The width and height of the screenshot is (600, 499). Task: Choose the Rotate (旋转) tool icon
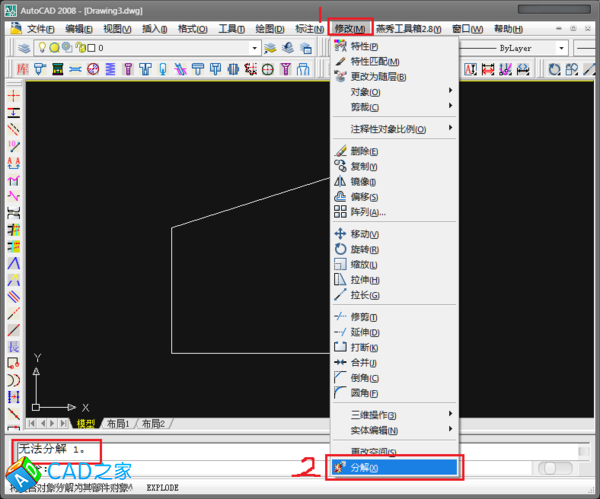click(340, 249)
